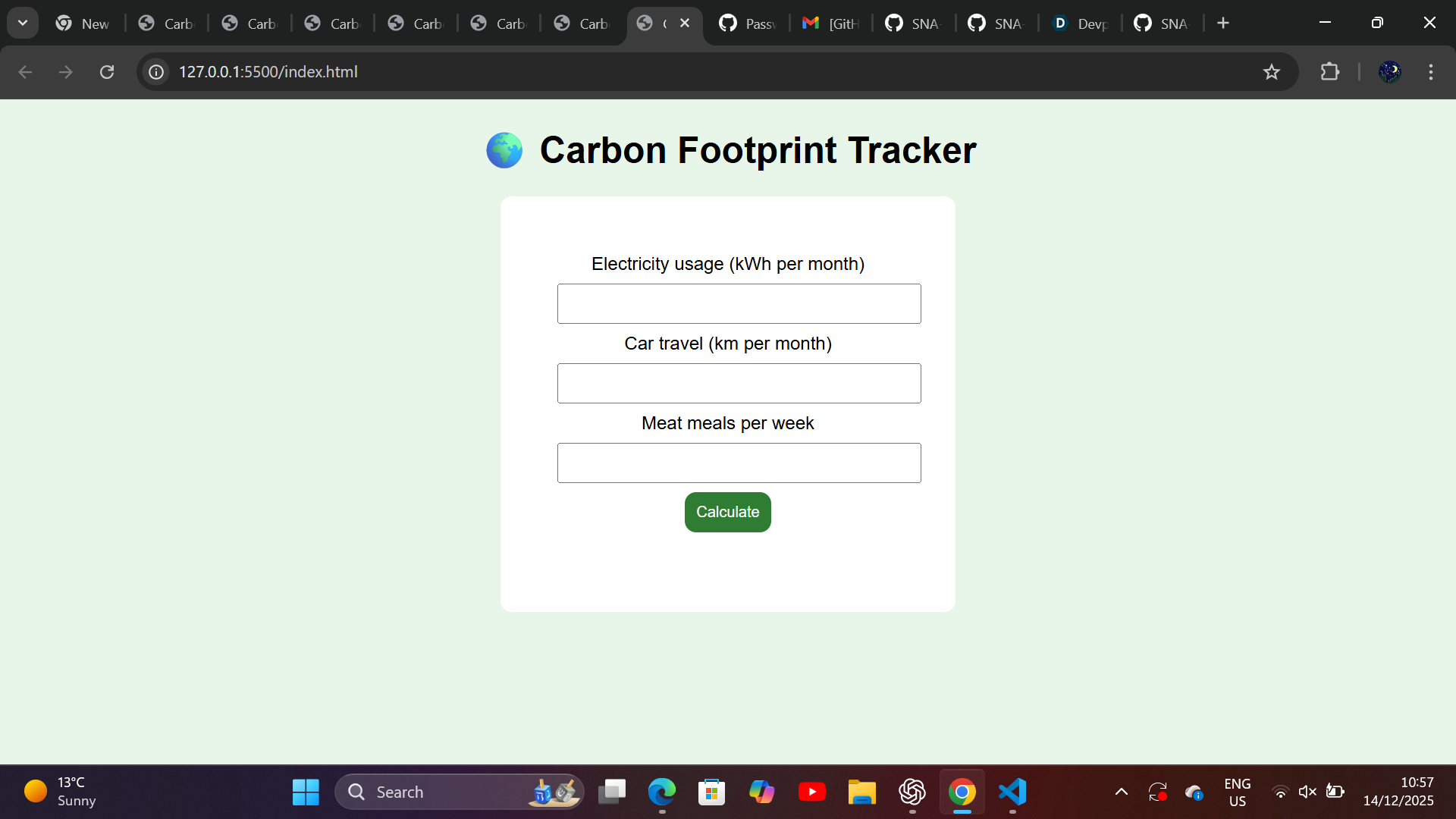Open a new tab with plus button
This screenshot has height=819, width=1456.
[1222, 23]
